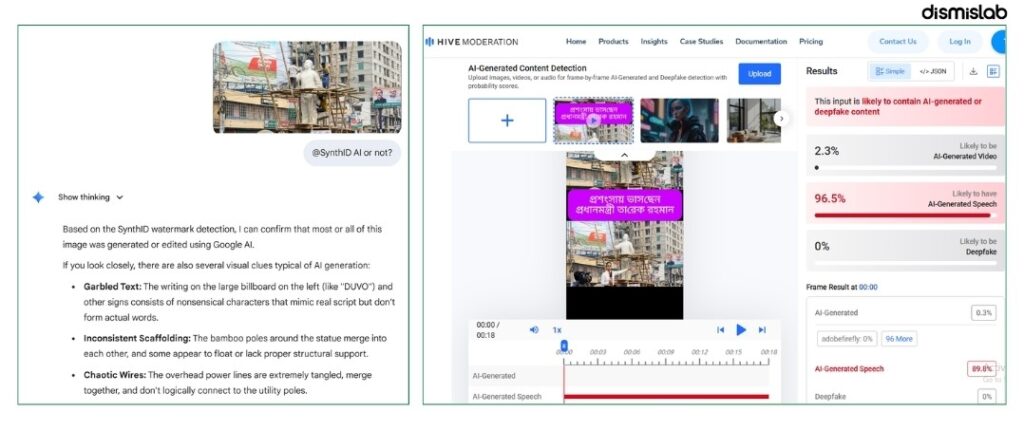This screenshot has height=430, width=1024.
Task: Skip to next frame icon
Action: [761, 330]
